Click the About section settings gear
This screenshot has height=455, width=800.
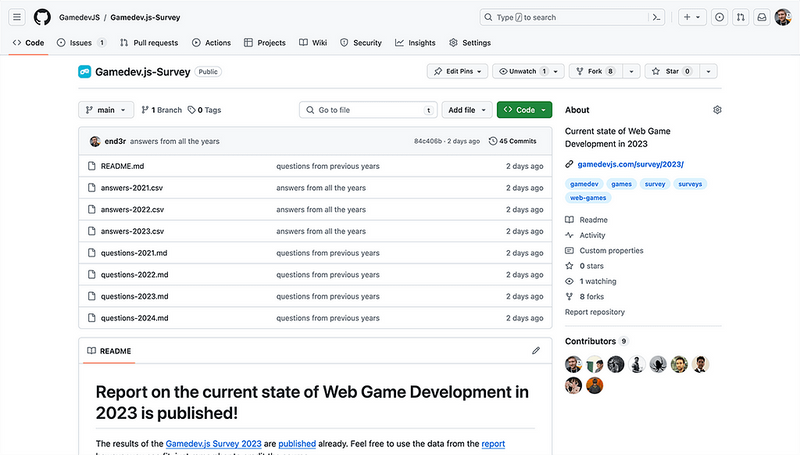(x=717, y=110)
